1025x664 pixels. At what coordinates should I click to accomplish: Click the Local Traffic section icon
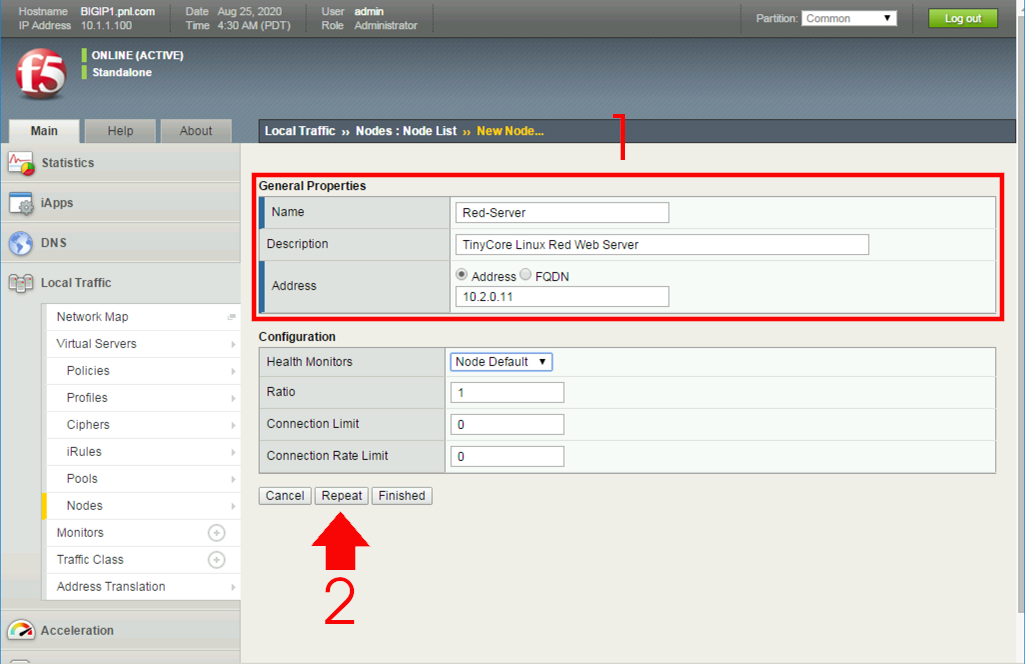tap(20, 282)
